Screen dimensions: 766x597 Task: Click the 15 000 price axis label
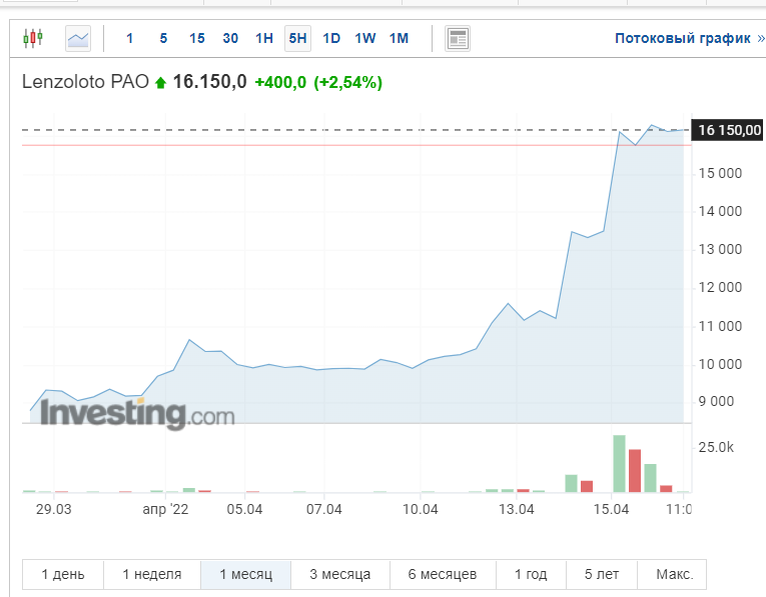720,173
